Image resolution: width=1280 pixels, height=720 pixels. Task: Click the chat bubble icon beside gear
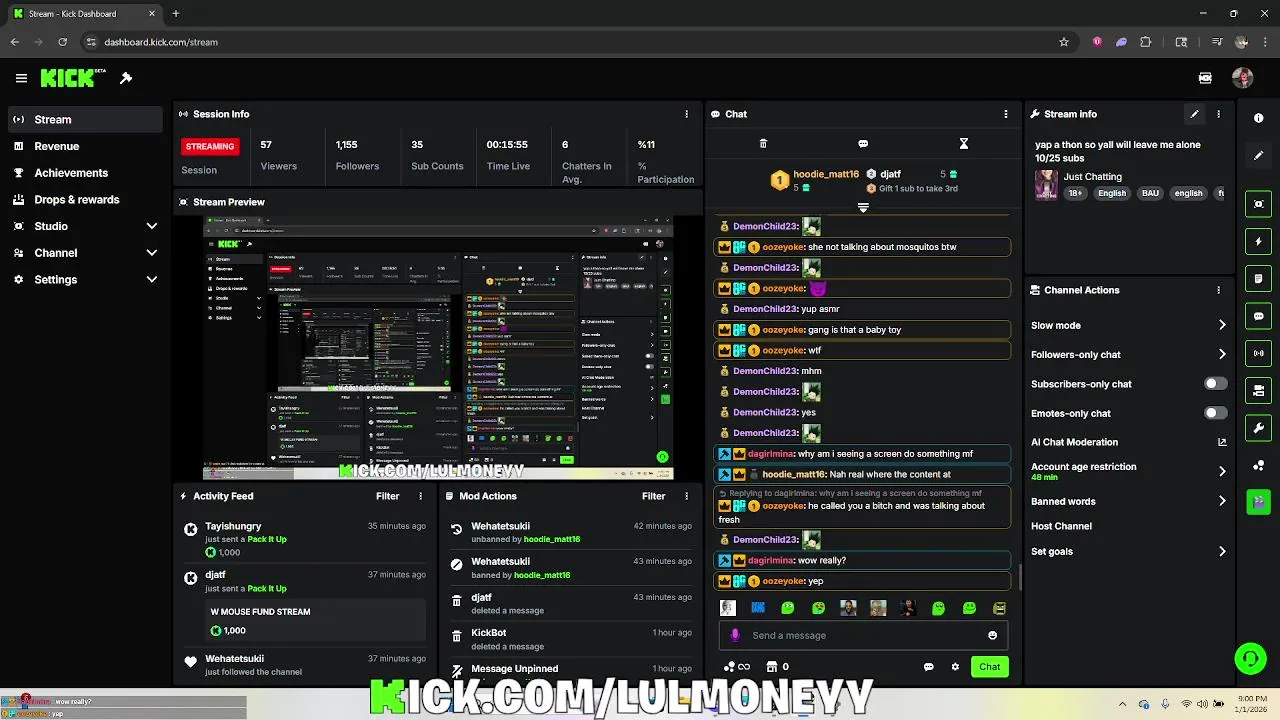(928, 667)
